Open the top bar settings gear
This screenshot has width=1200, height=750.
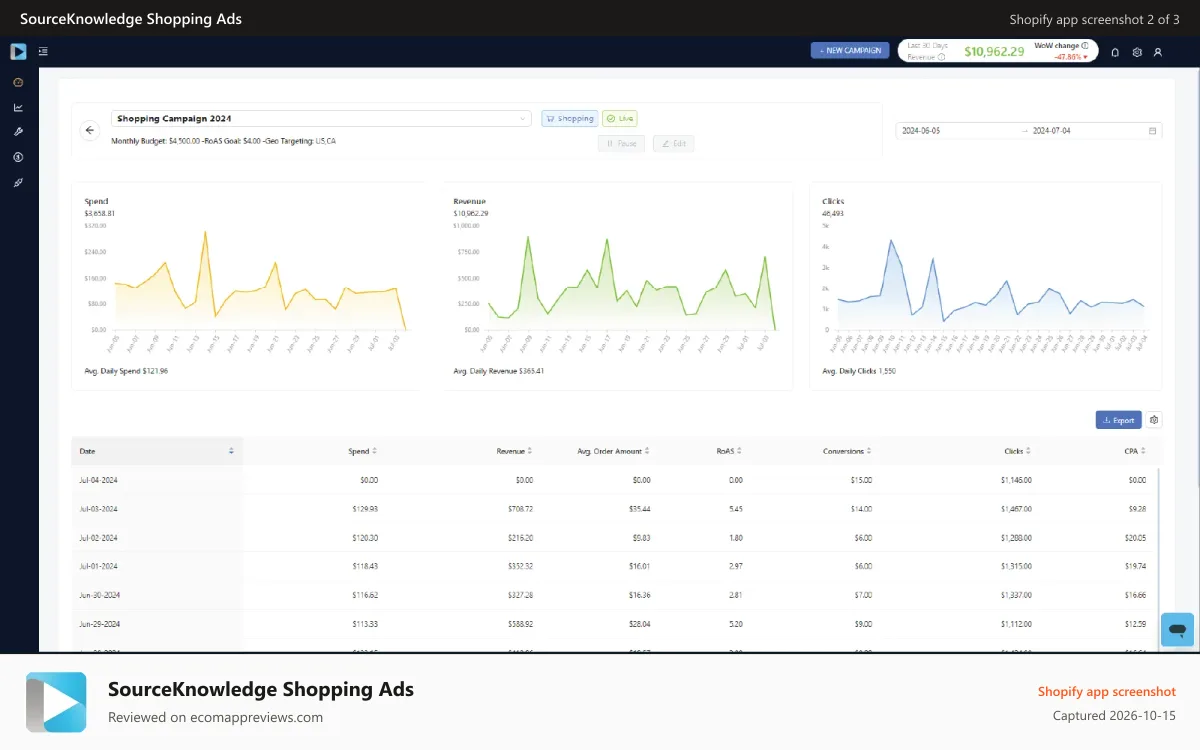coord(1137,52)
